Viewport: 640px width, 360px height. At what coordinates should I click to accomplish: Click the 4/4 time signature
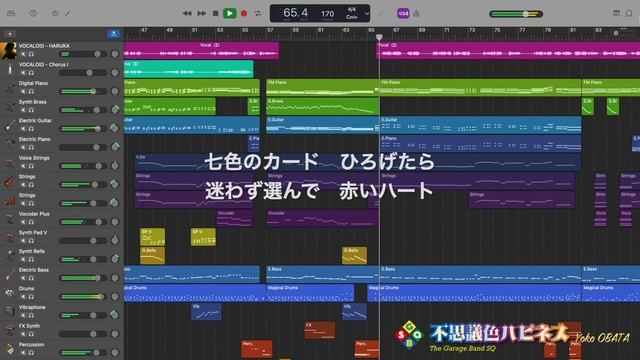(351, 9)
